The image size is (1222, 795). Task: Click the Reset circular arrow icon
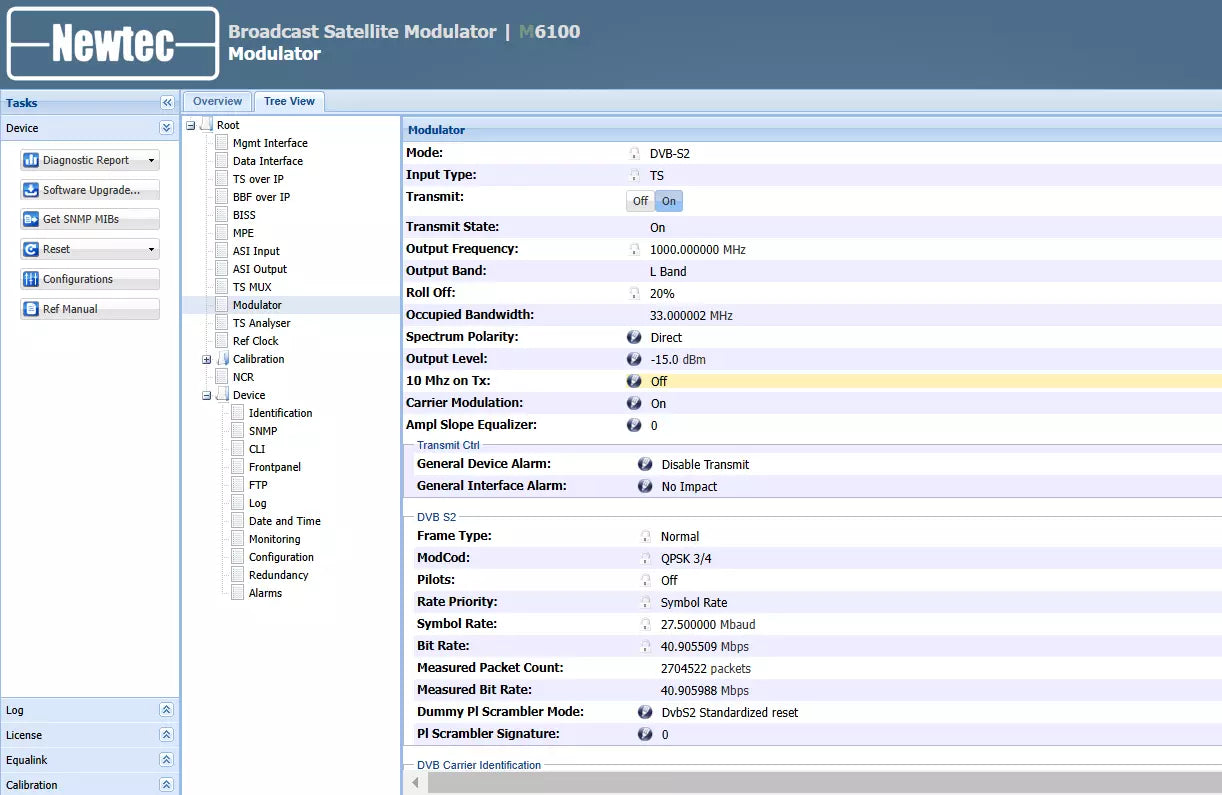pos(31,249)
